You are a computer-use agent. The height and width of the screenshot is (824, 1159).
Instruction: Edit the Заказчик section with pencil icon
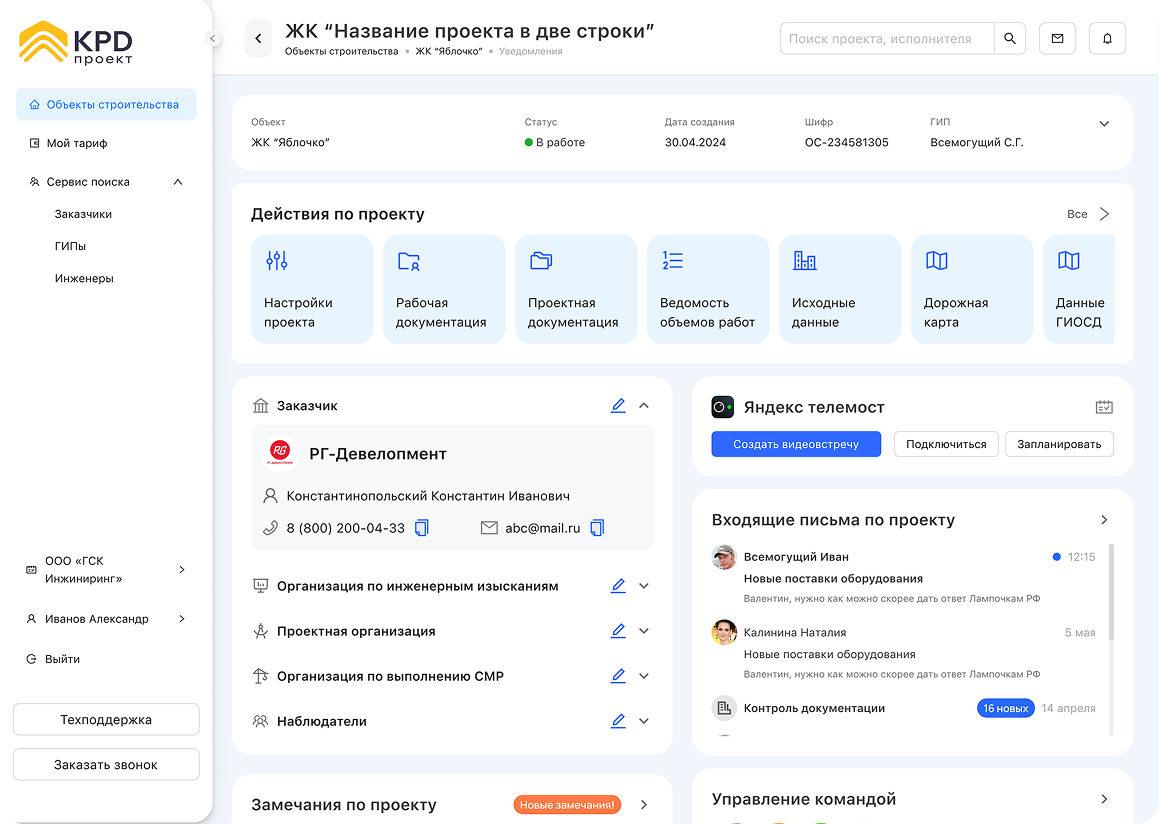click(x=618, y=406)
